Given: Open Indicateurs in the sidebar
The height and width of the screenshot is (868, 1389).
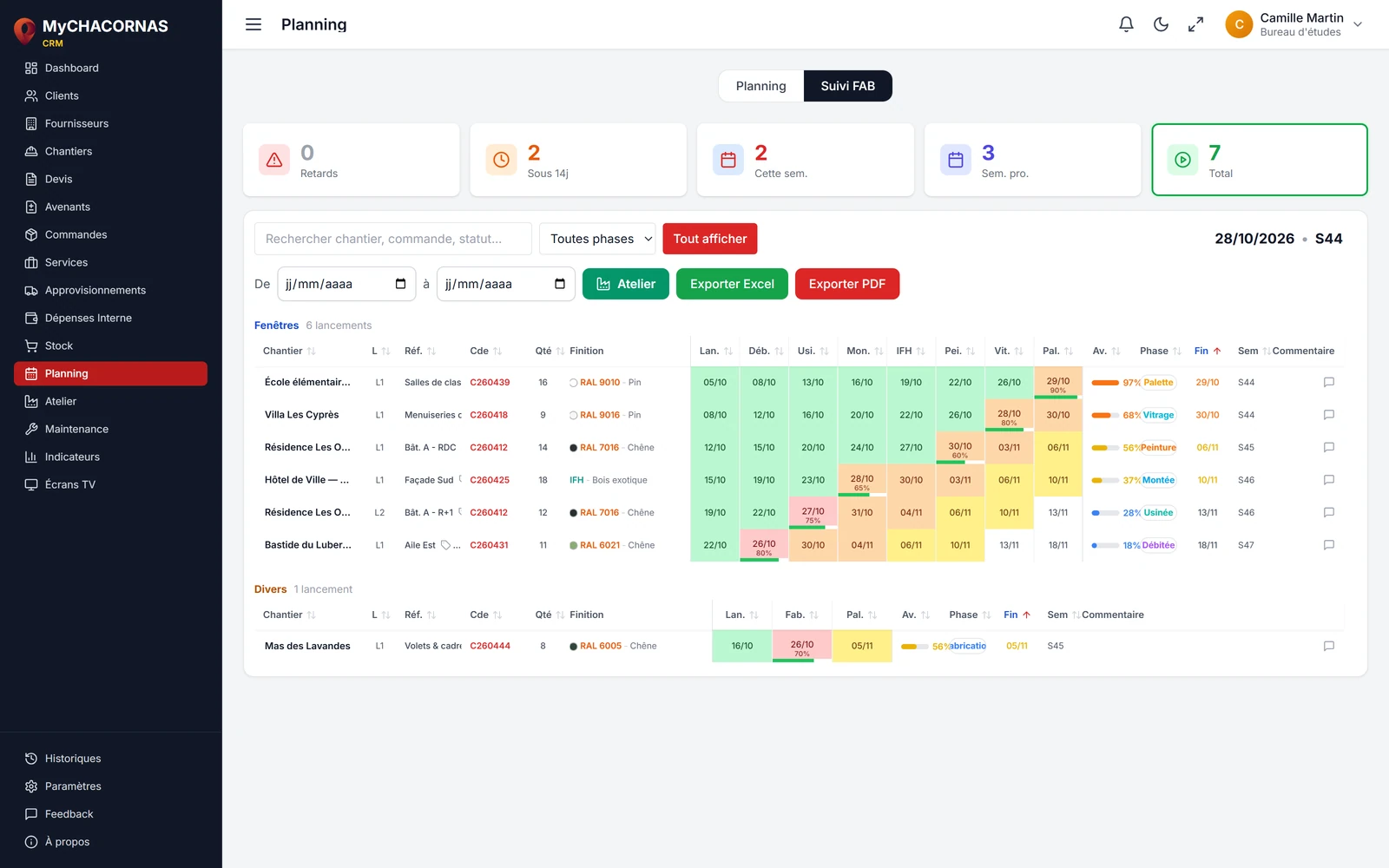Looking at the screenshot, I should click(x=111, y=457).
